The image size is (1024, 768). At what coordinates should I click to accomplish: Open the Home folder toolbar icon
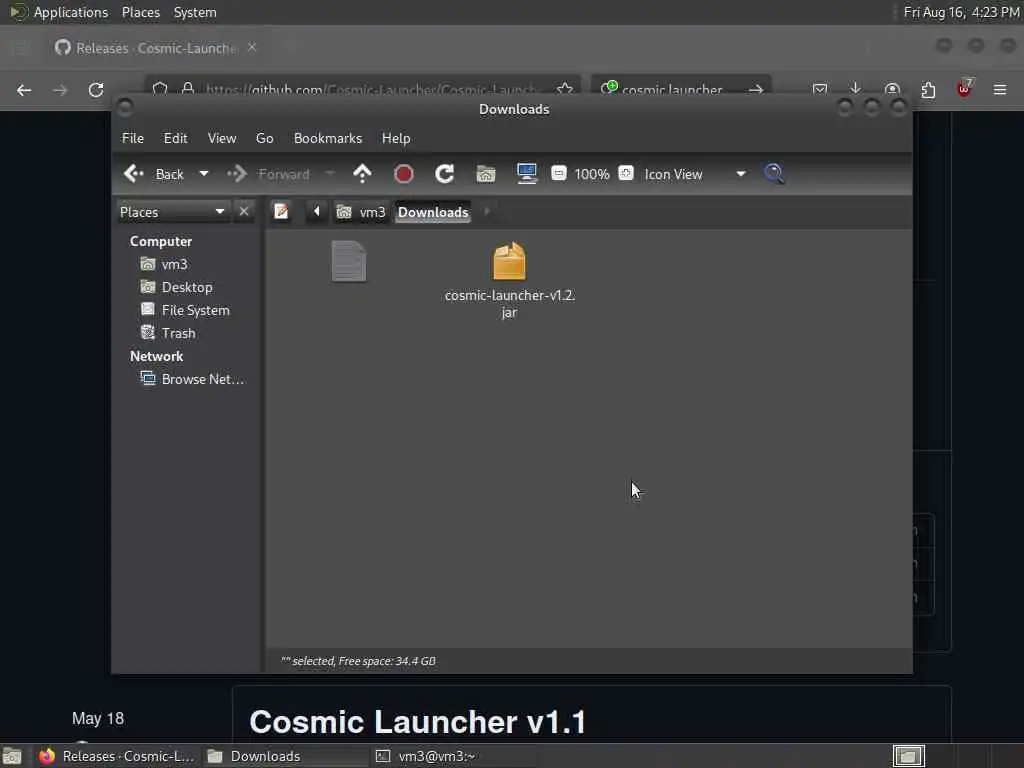click(486, 174)
